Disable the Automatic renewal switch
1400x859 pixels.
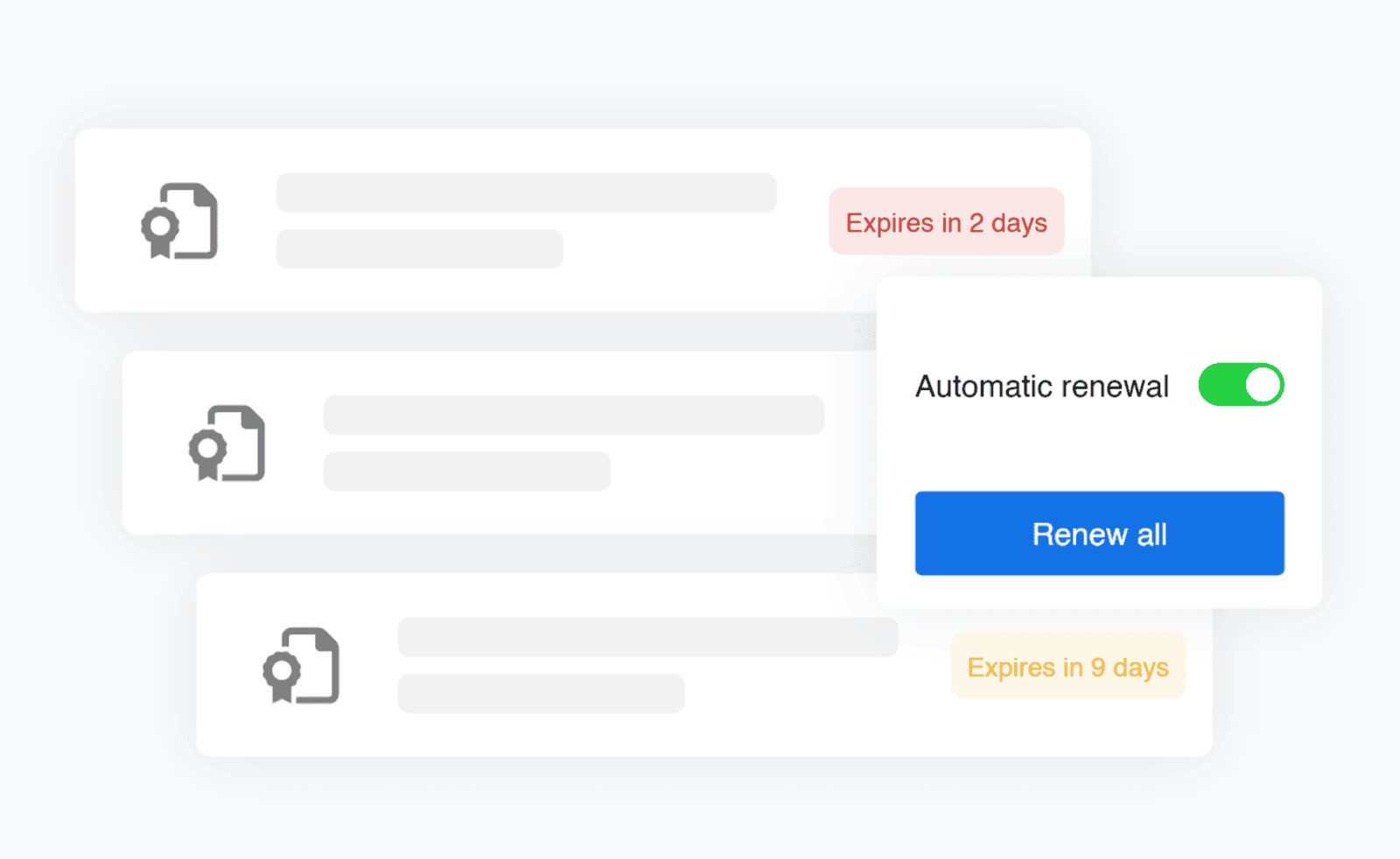(1241, 385)
